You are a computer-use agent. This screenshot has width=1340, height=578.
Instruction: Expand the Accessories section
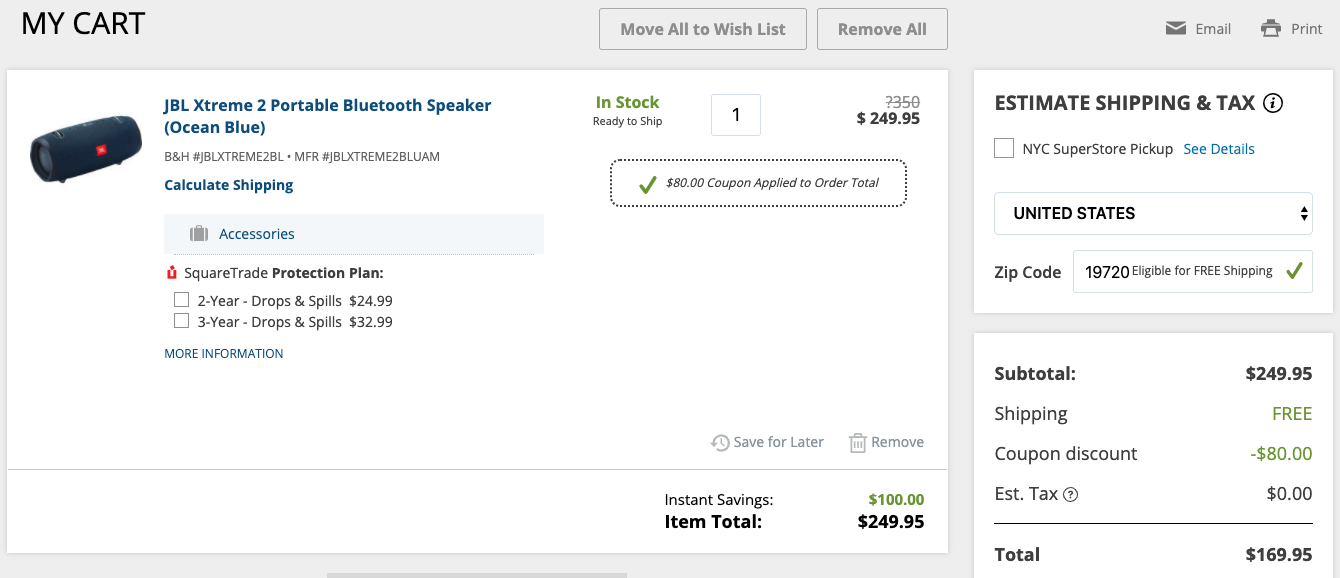click(257, 234)
